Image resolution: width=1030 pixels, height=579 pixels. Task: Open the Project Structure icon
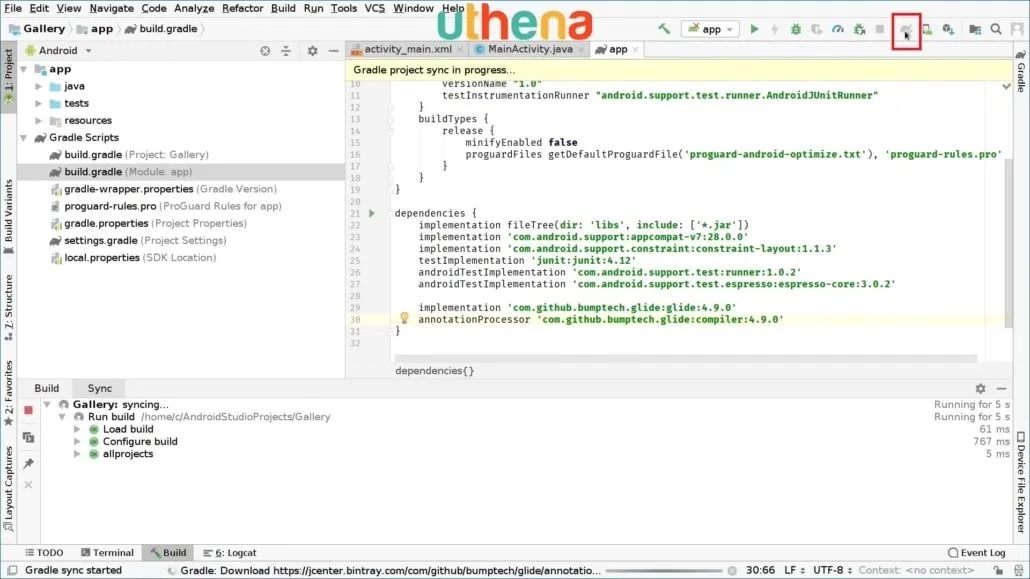coord(975,29)
